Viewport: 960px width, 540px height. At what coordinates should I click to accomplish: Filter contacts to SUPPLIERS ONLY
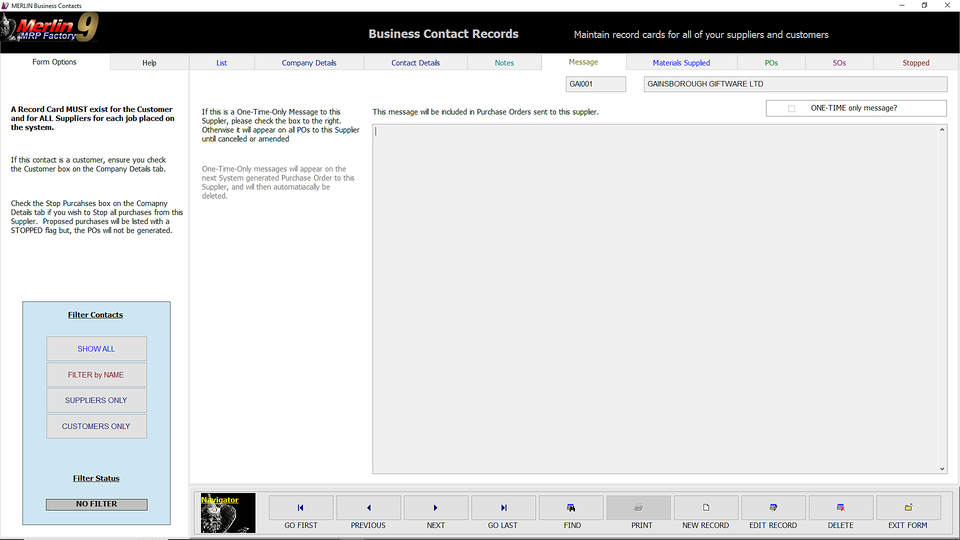pyautogui.click(x=96, y=400)
